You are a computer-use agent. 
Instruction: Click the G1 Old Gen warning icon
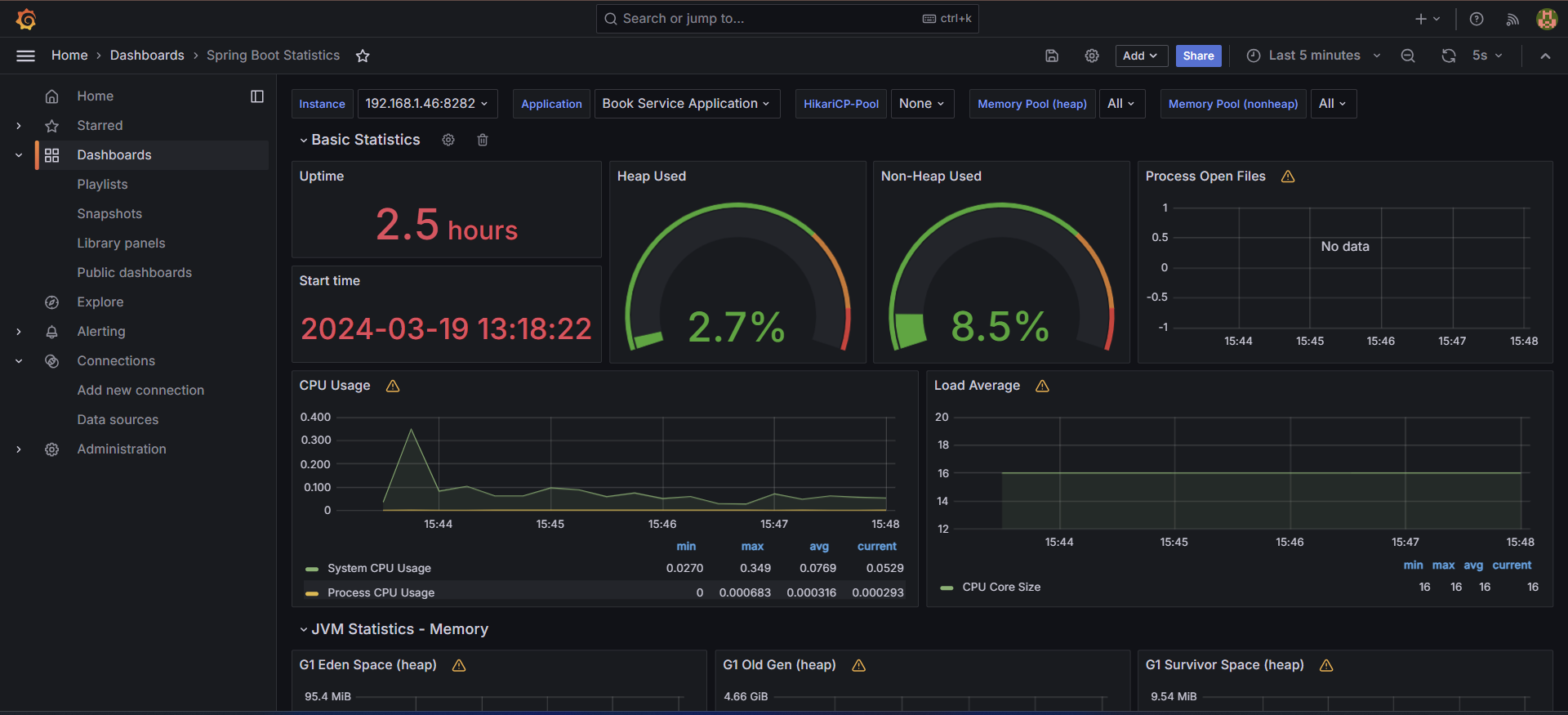click(858, 665)
